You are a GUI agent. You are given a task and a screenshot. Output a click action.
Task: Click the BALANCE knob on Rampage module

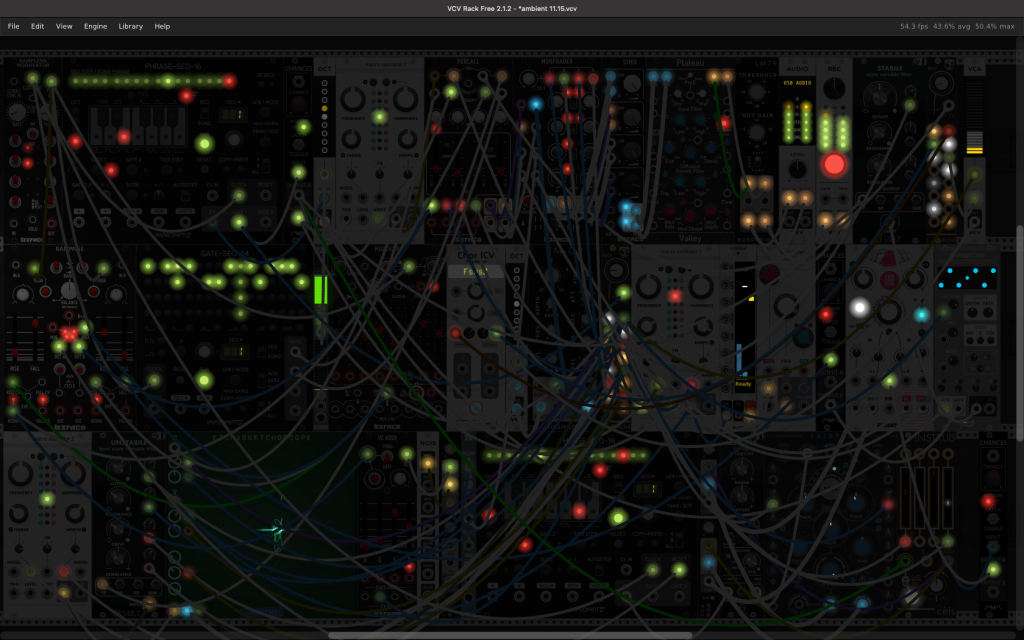69,290
